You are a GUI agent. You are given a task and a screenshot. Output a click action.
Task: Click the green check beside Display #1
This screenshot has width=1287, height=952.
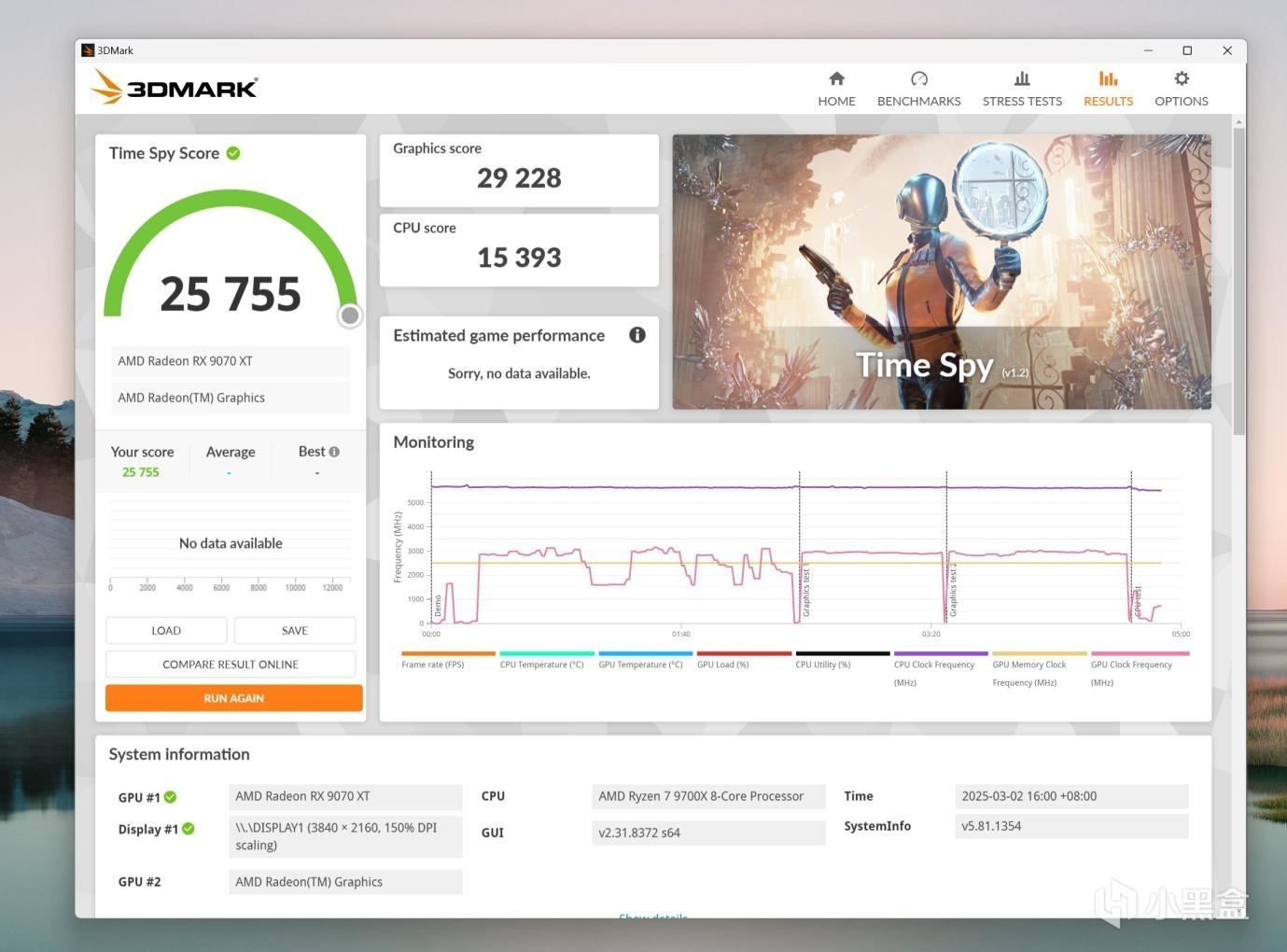tap(189, 829)
